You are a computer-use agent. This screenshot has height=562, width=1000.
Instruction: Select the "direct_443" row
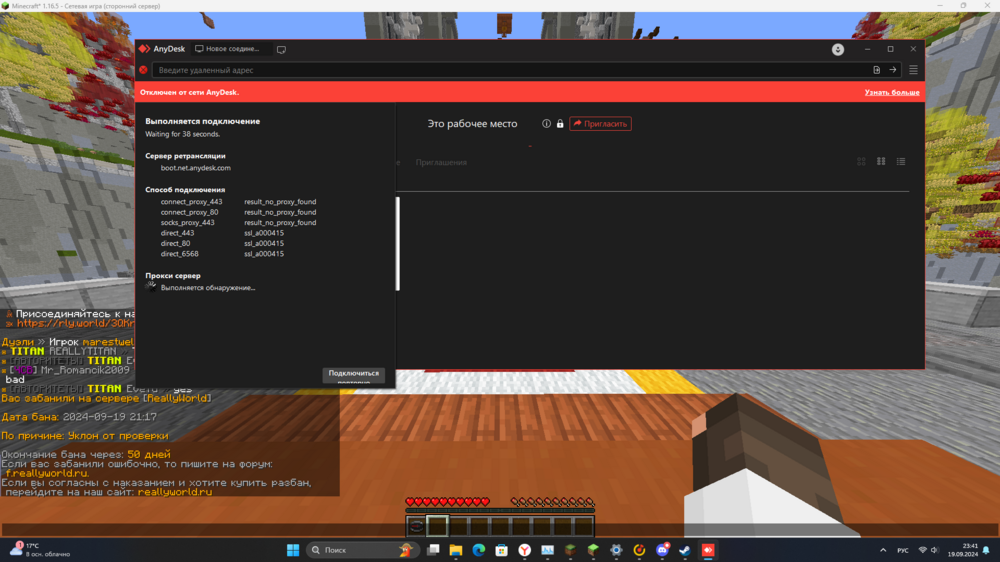(x=222, y=233)
